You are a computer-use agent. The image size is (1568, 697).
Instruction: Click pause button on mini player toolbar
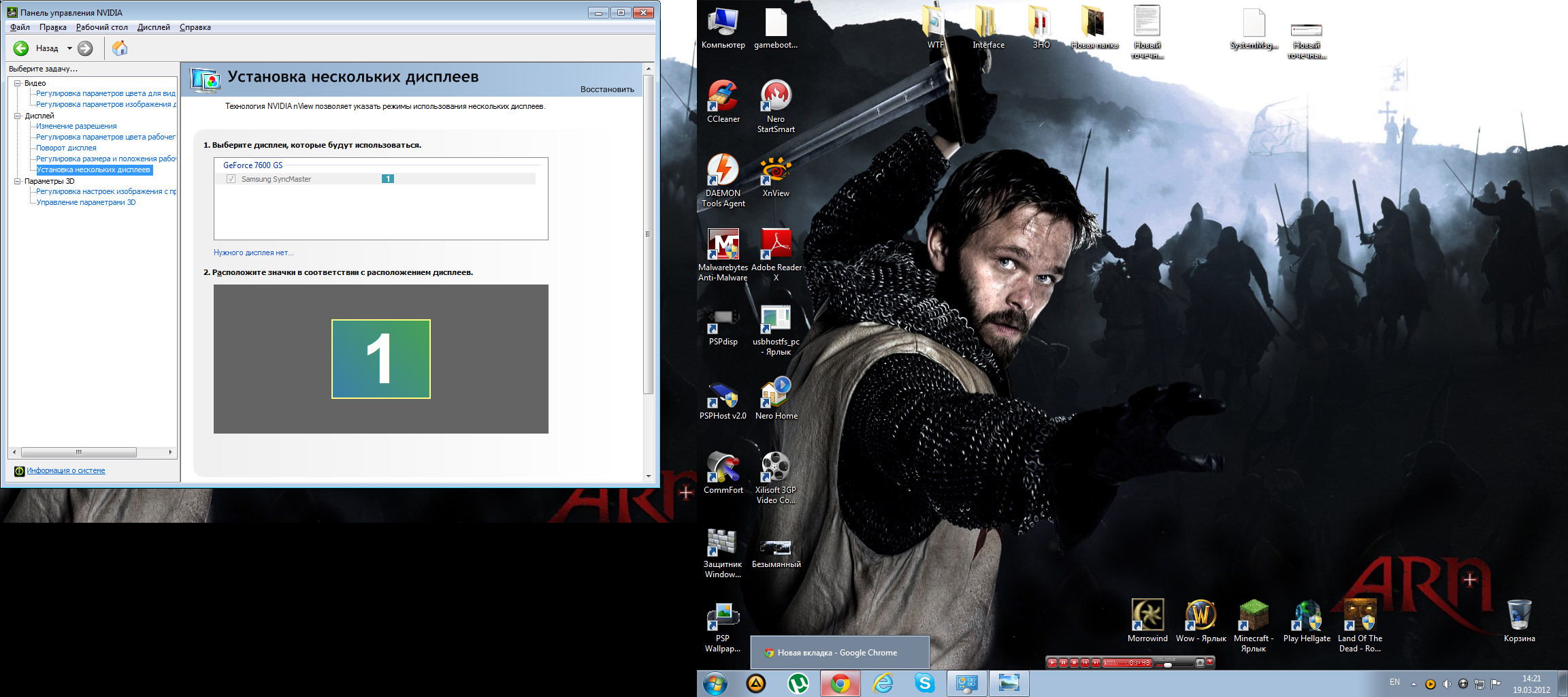pos(1063,662)
